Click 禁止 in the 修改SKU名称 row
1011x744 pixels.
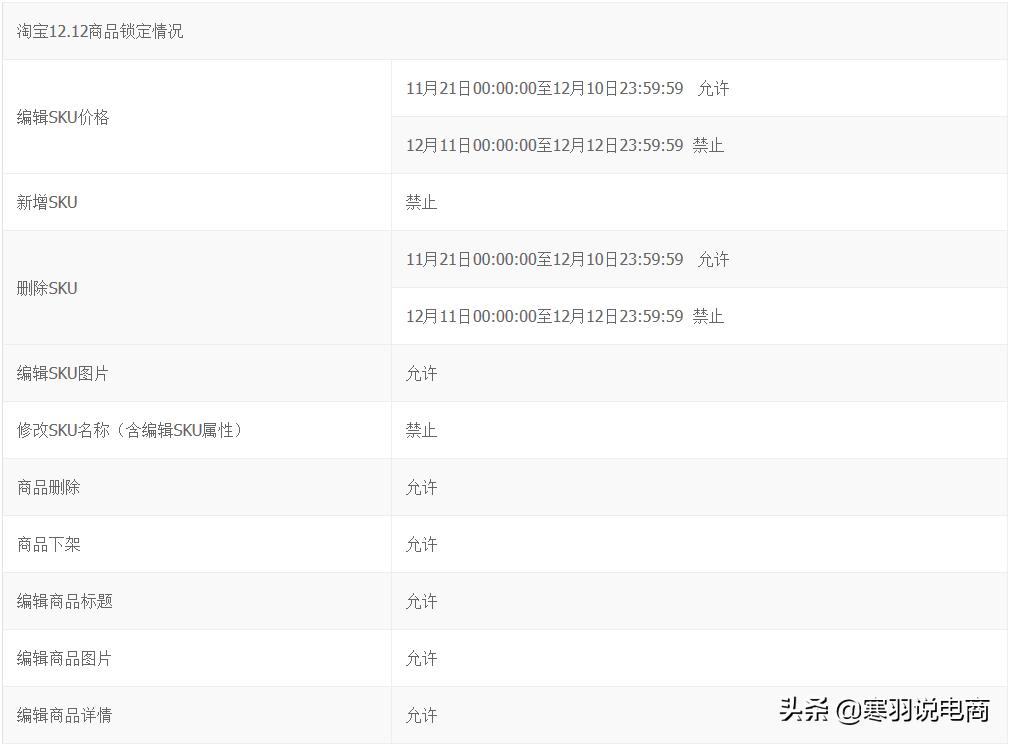click(422, 430)
